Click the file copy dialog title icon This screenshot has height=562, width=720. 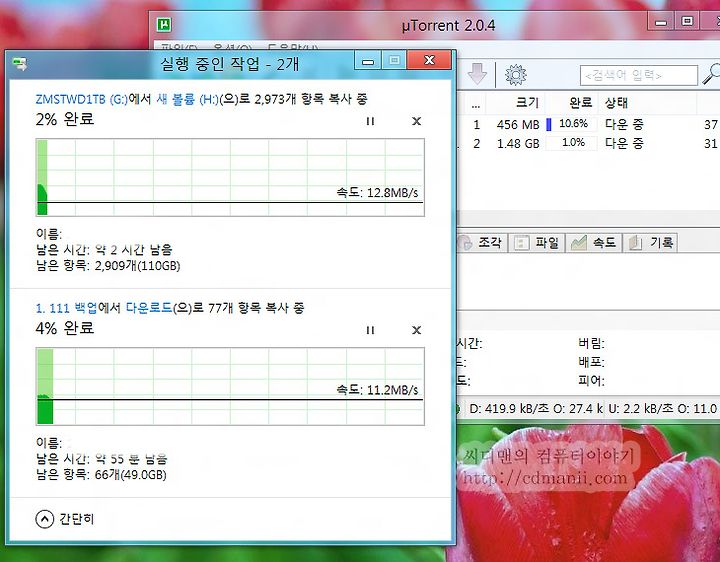click(x=20, y=63)
